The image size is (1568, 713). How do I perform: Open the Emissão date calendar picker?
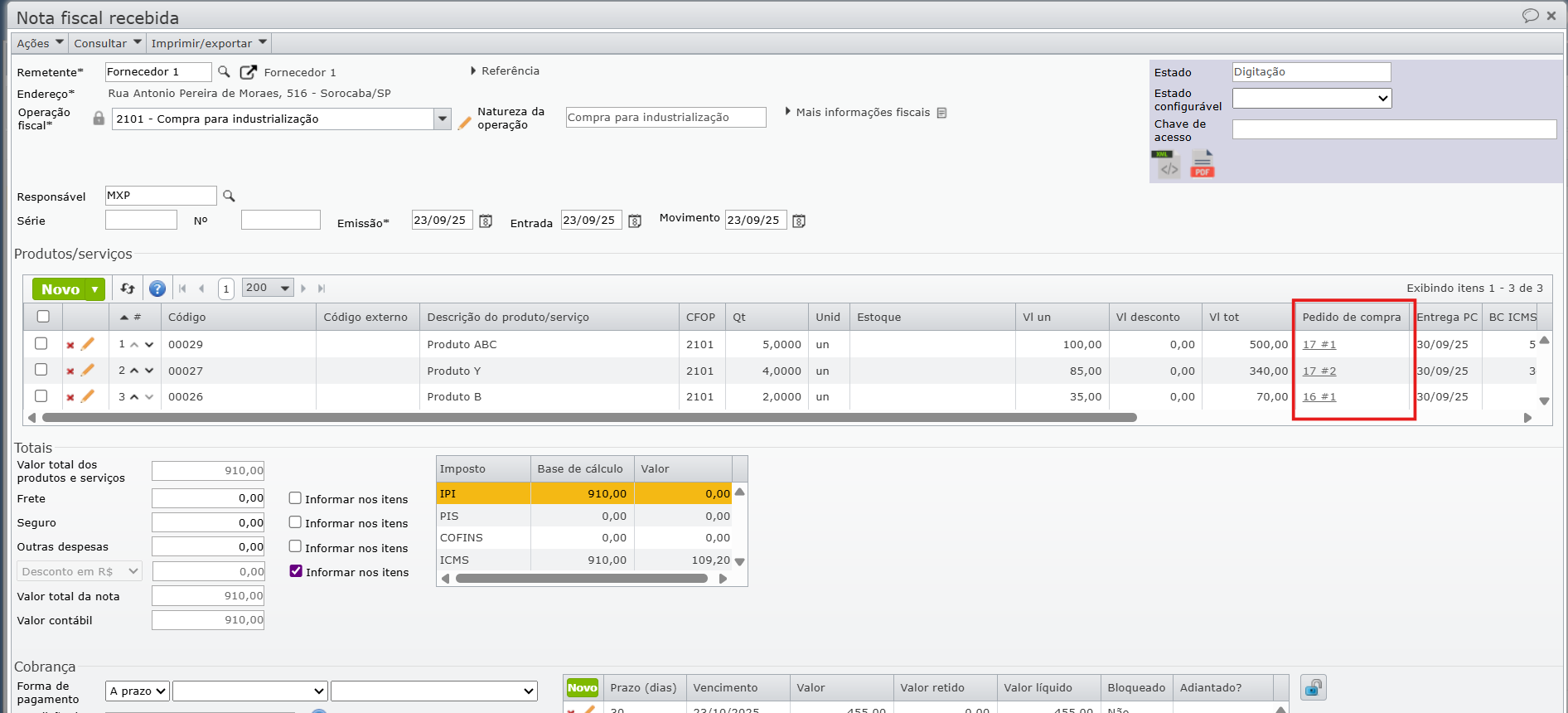(x=486, y=221)
